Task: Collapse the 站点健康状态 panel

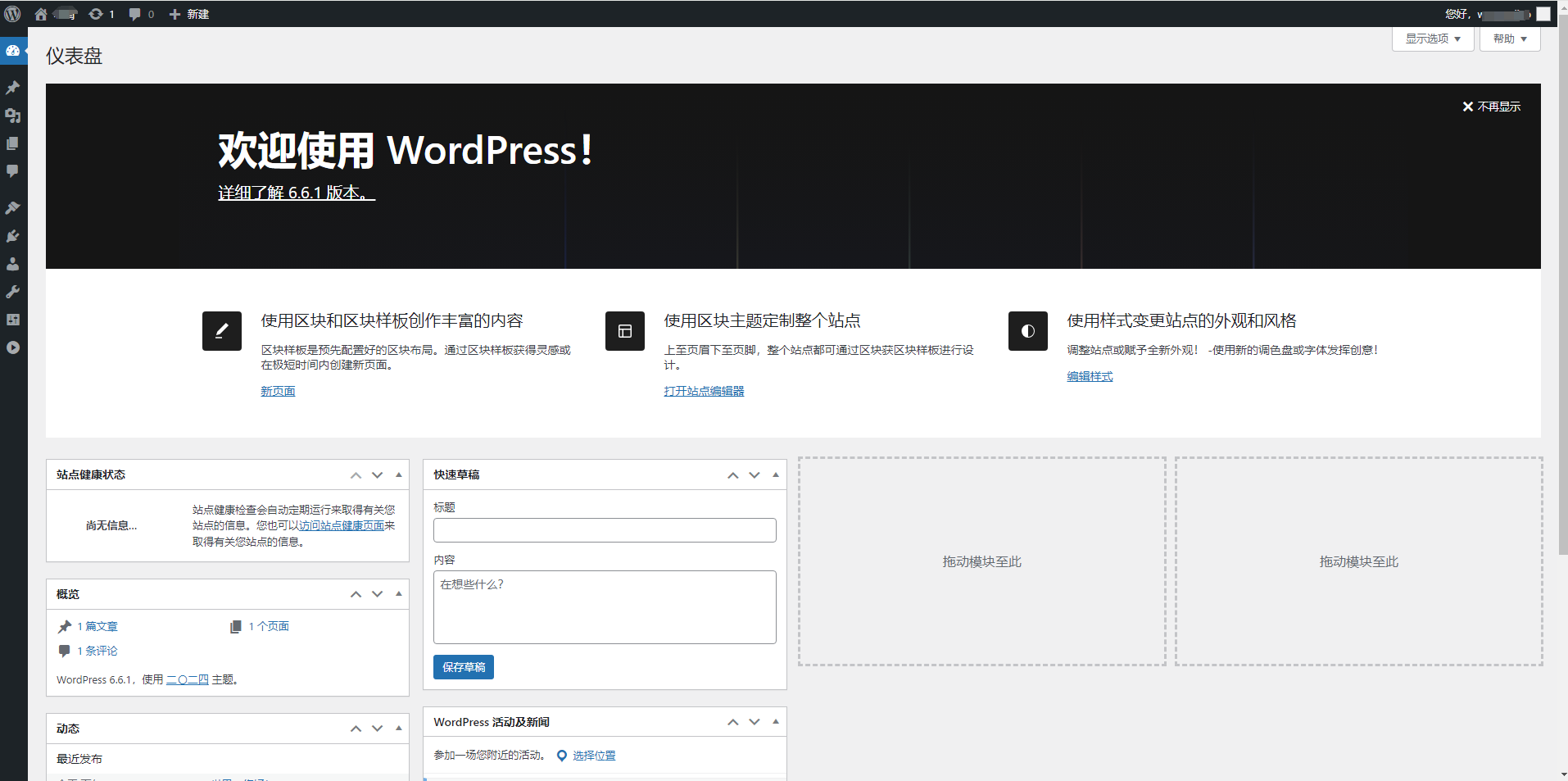Action: pyautogui.click(x=399, y=475)
